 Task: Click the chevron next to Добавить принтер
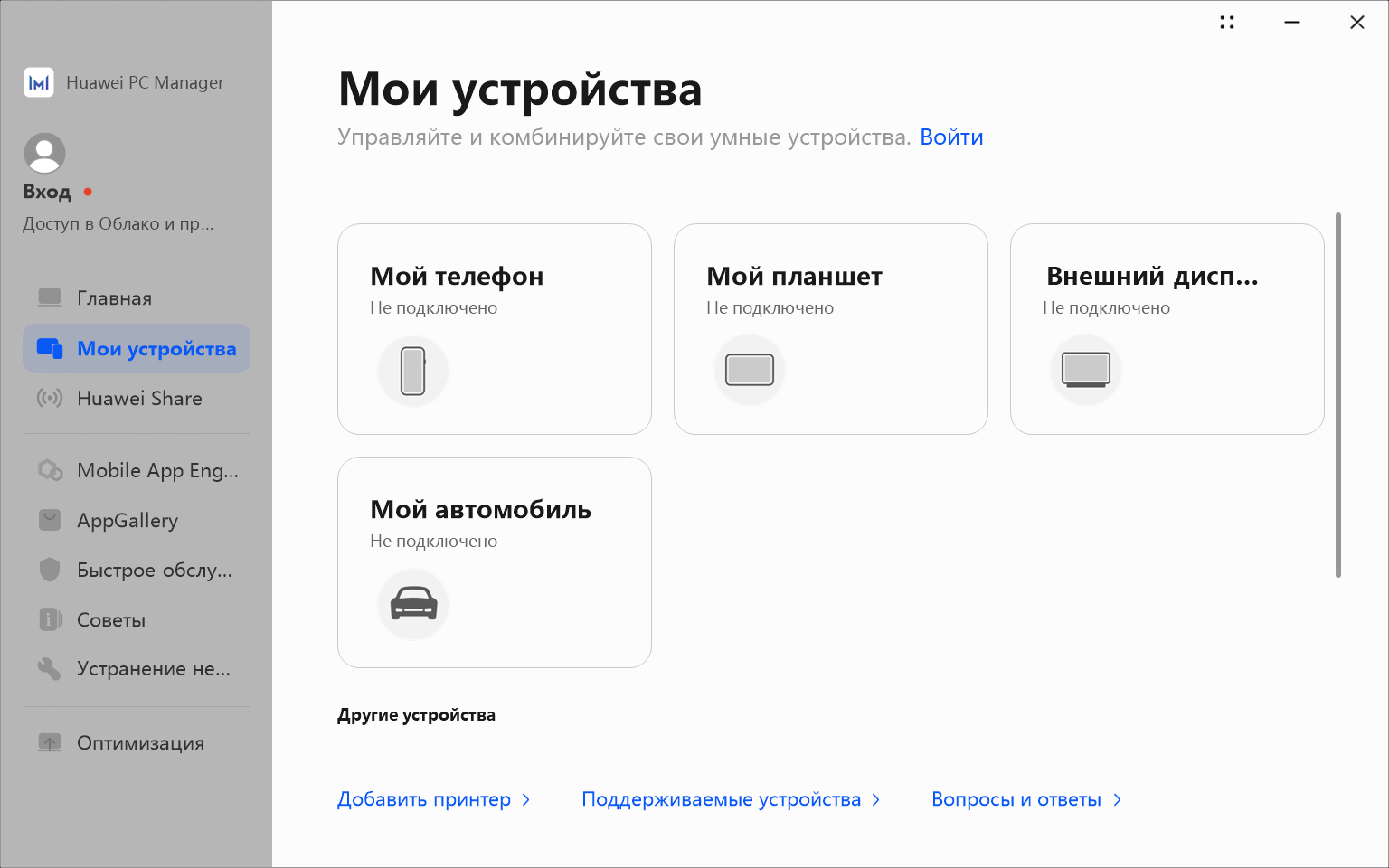526,799
